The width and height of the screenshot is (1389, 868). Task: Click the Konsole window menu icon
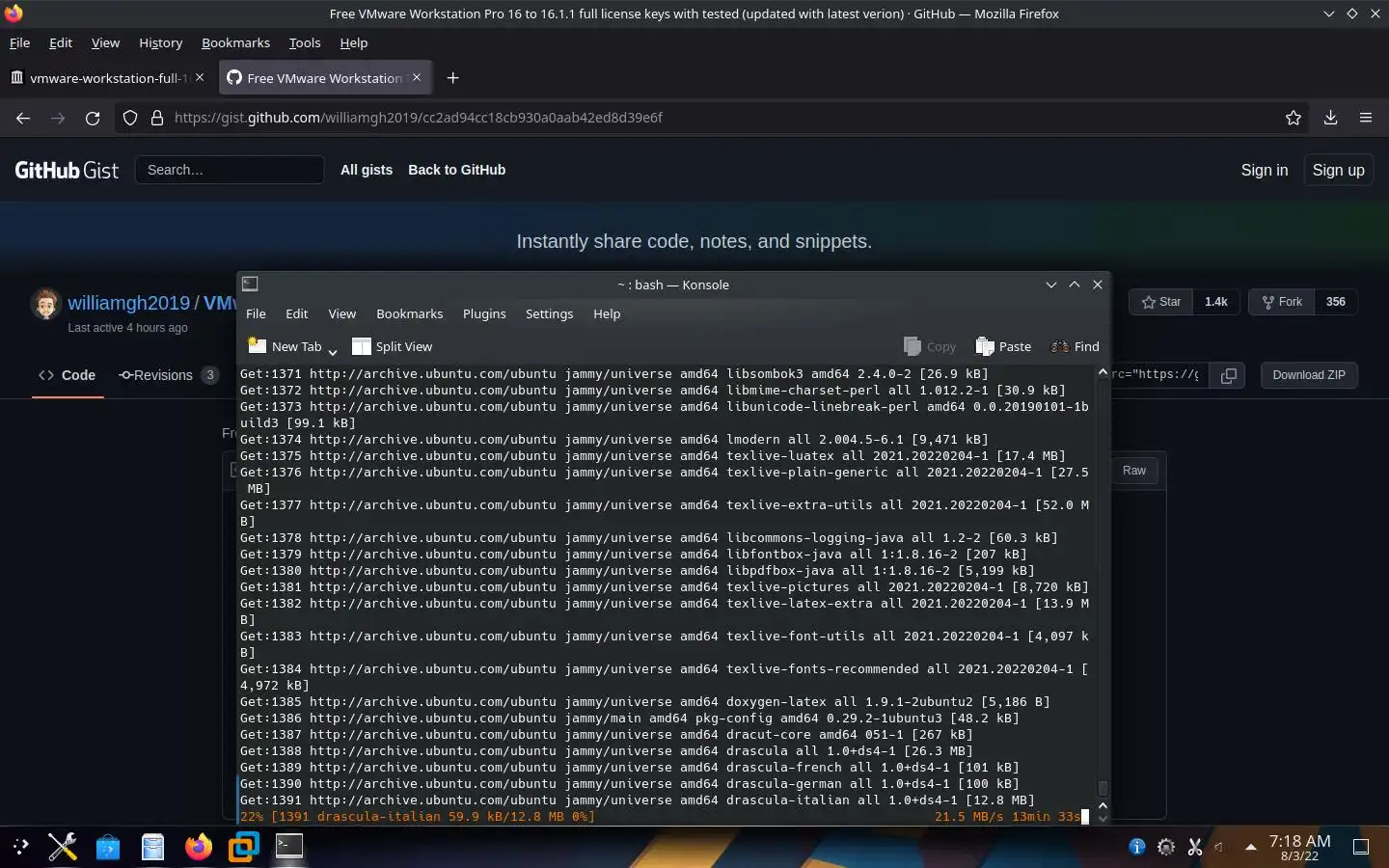click(x=250, y=284)
